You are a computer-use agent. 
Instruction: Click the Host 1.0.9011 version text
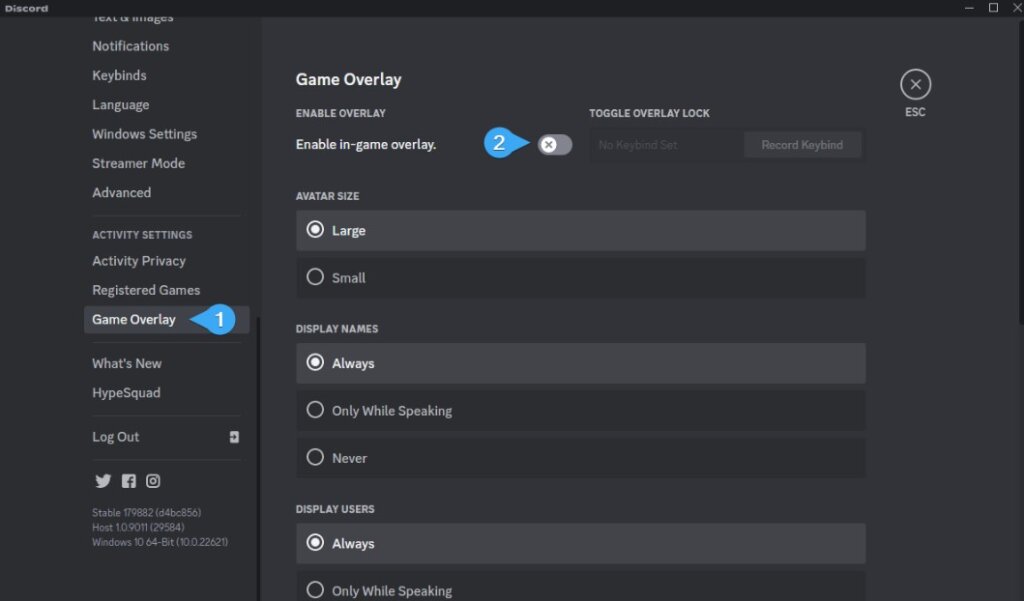tap(138, 527)
